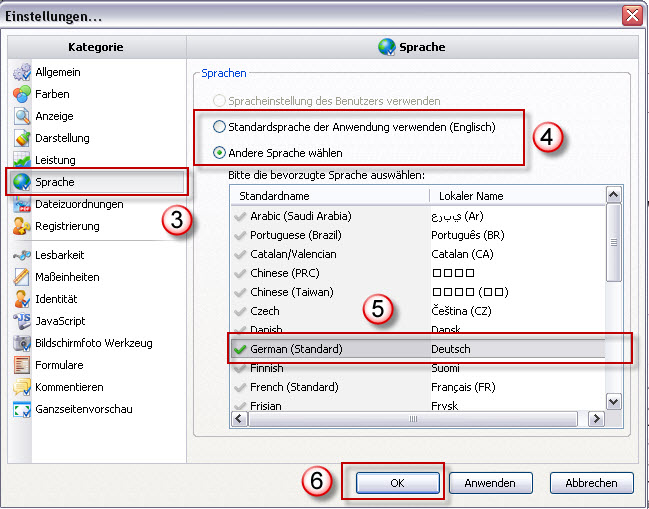
Task: Click the horizontal scroll left arrow
Action: point(239,419)
